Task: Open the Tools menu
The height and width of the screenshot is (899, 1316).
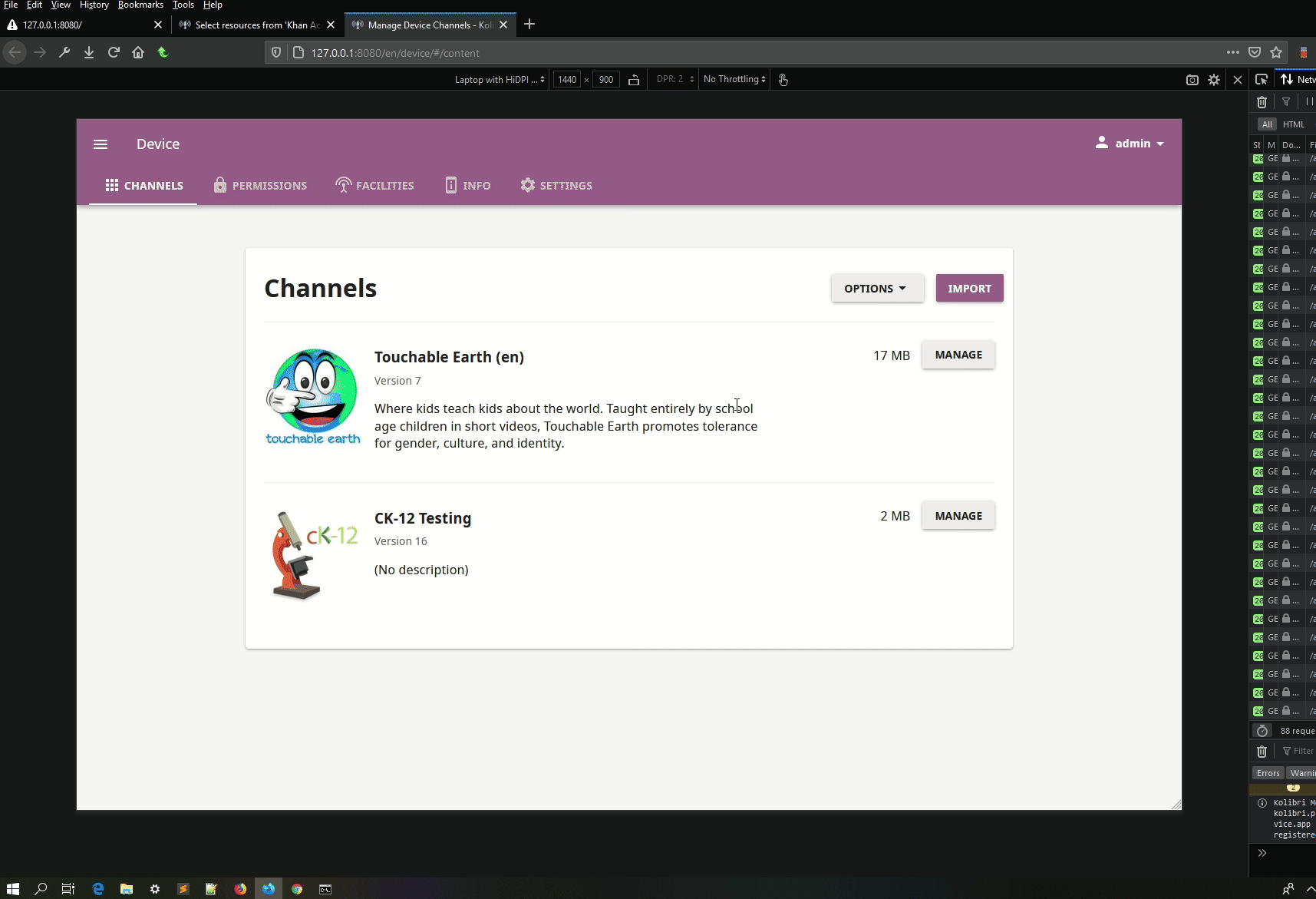Action: tap(183, 5)
